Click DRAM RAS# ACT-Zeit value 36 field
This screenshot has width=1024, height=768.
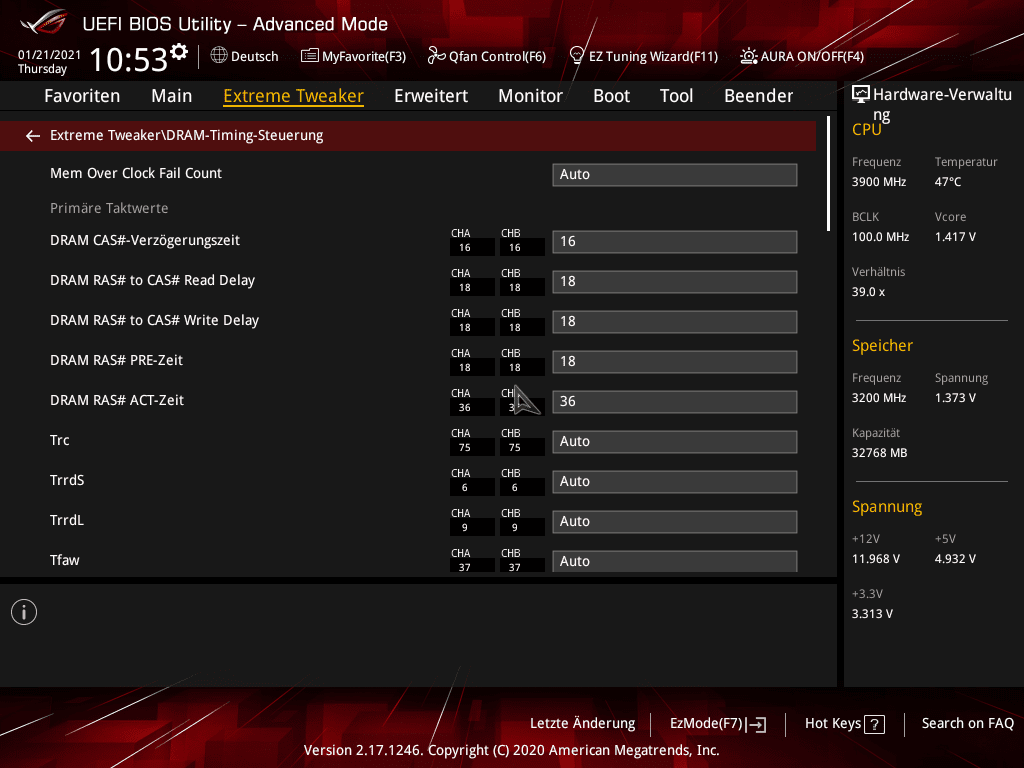click(675, 402)
